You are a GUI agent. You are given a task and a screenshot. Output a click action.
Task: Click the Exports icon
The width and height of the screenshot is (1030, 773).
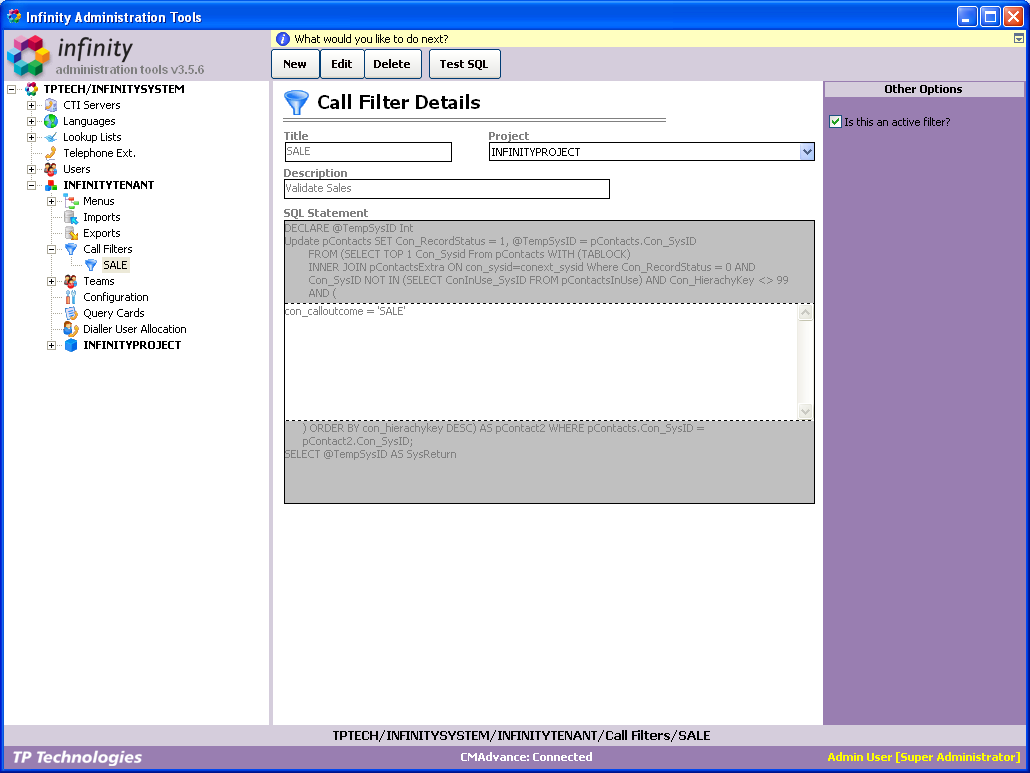point(71,233)
